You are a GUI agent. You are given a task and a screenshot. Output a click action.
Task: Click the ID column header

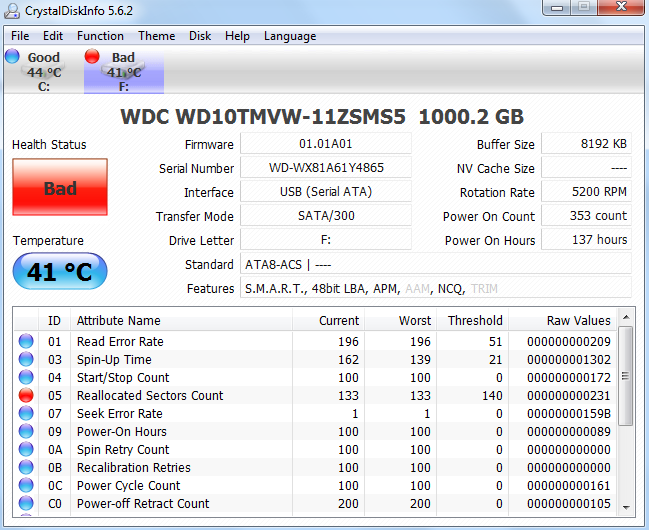point(54,320)
